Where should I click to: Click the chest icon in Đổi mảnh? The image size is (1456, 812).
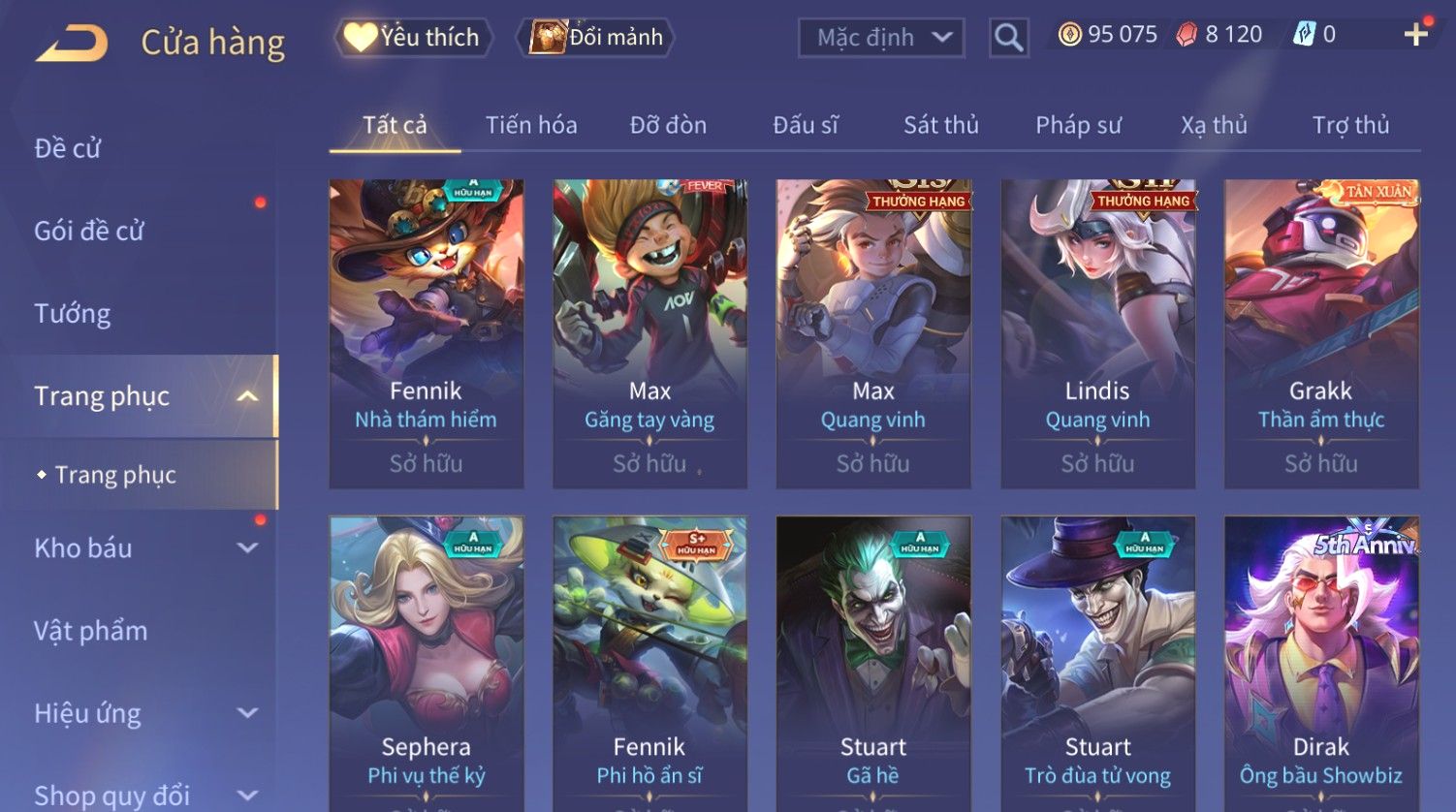(548, 37)
